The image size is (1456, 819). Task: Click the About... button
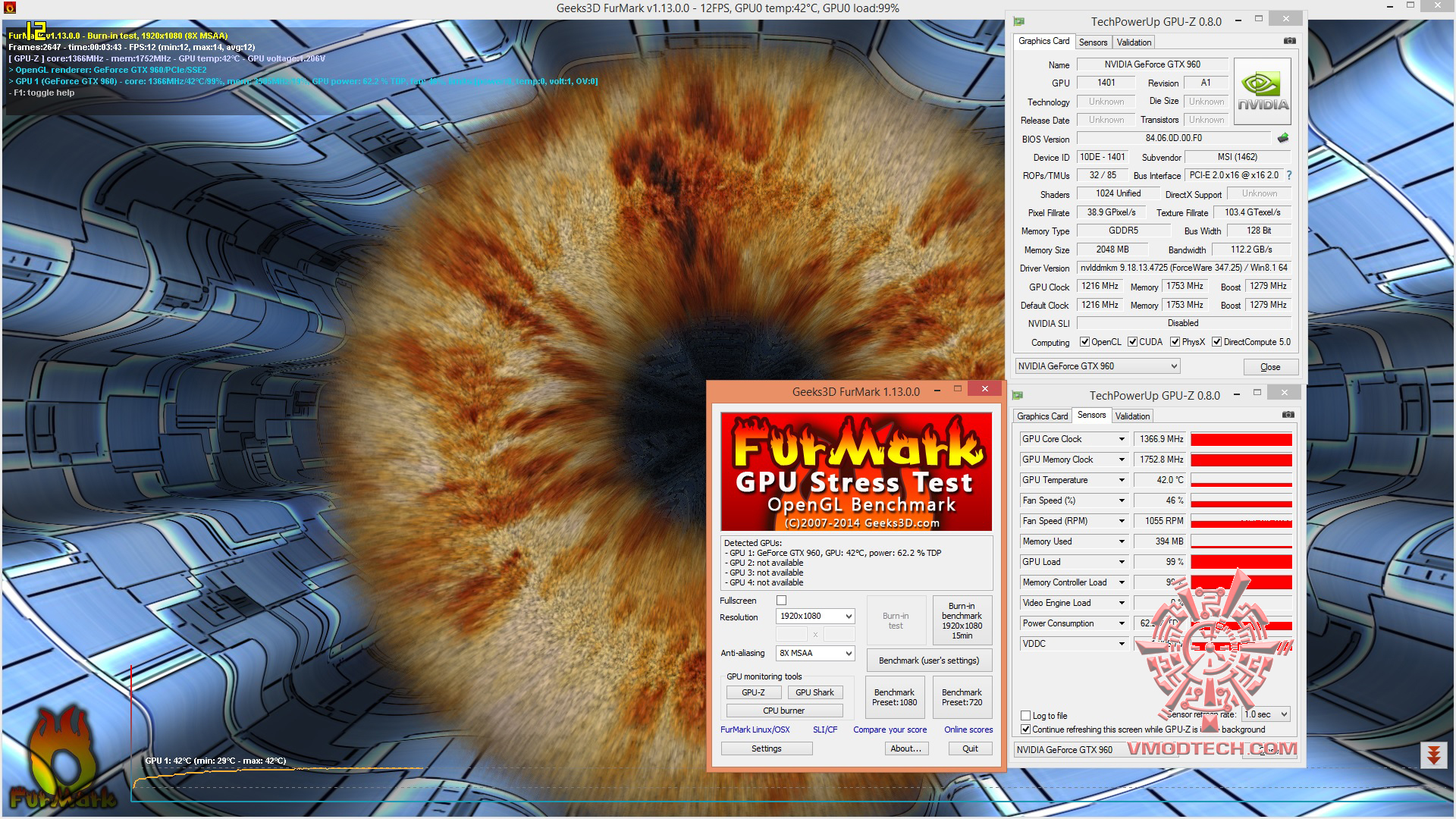[905, 748]
